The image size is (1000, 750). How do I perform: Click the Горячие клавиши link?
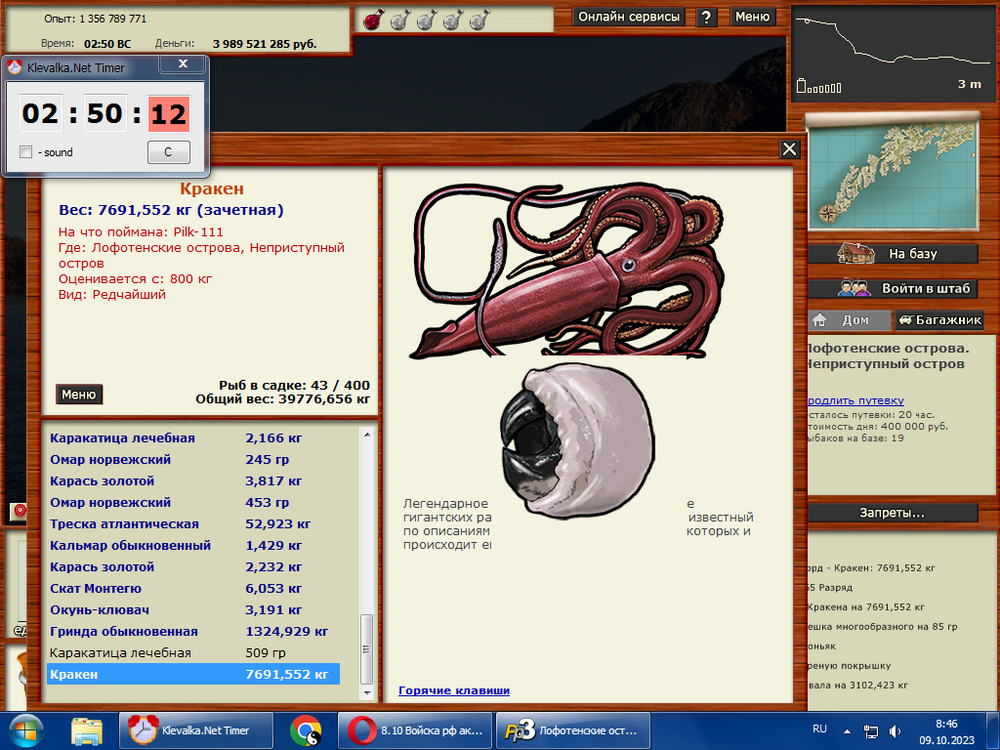coord(454,690)
